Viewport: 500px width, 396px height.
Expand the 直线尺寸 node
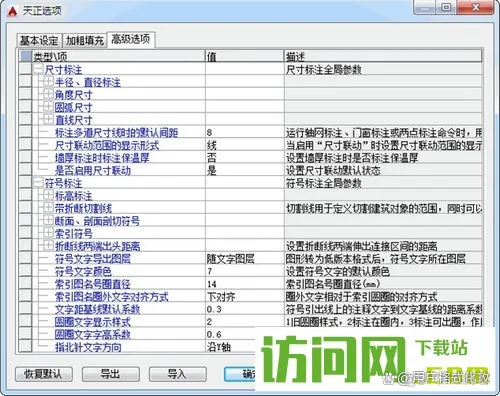pyautogui.click(x=49, y=119)
